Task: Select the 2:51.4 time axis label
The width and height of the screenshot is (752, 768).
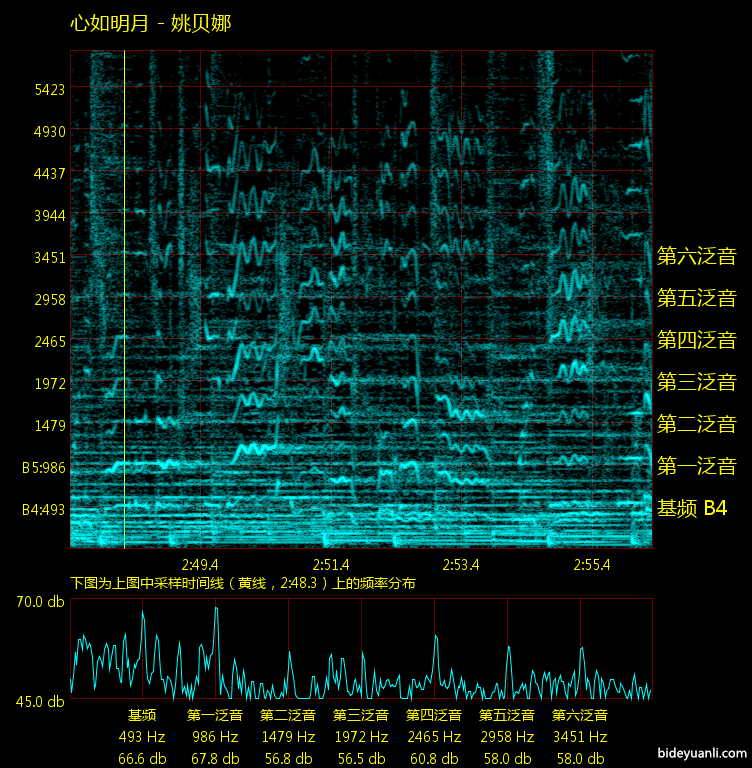Action: tap(331, 564)
